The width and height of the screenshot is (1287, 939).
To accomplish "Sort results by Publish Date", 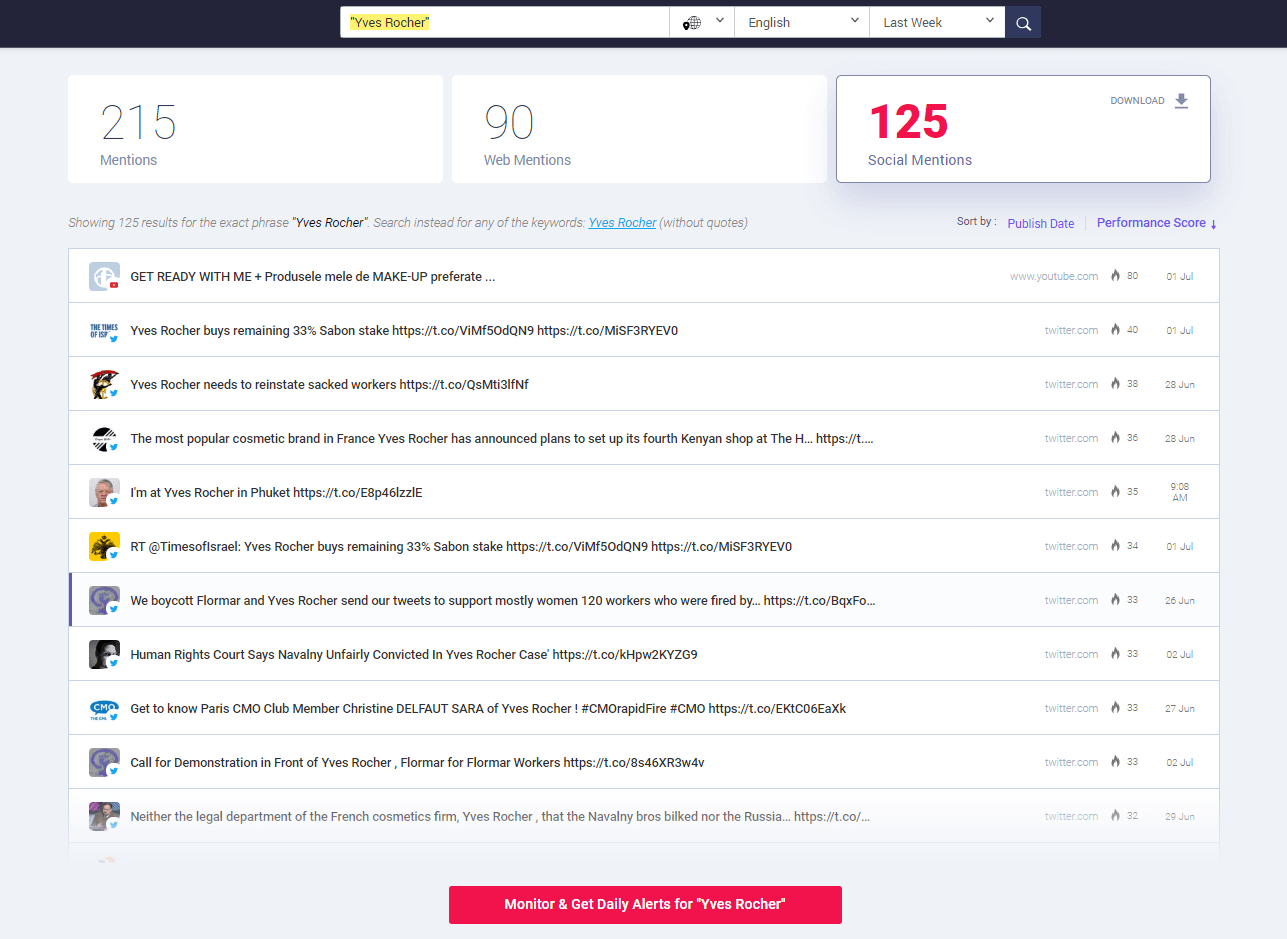I will click(x=1041, y=223).
